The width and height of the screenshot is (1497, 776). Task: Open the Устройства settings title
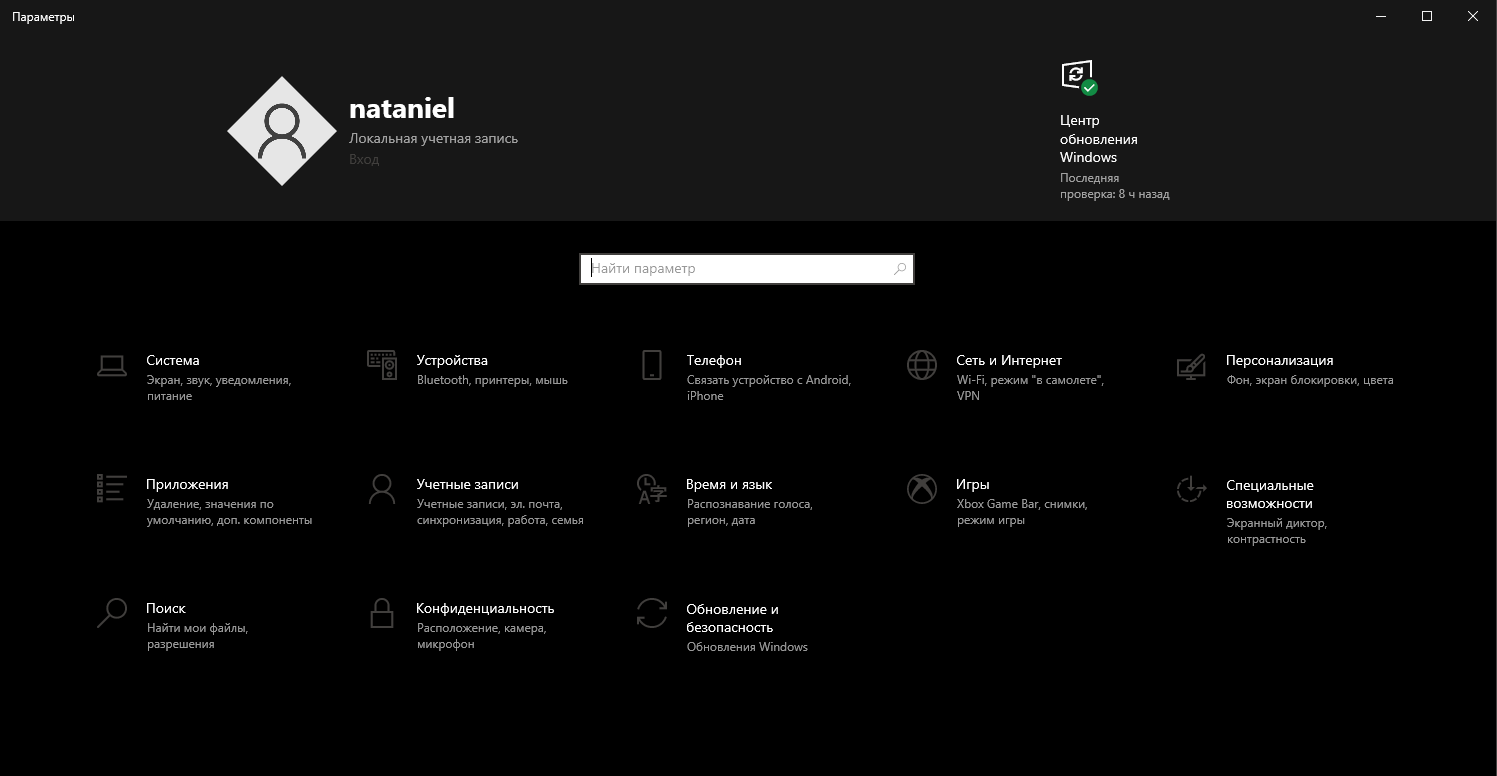click(x=452, y=361)
